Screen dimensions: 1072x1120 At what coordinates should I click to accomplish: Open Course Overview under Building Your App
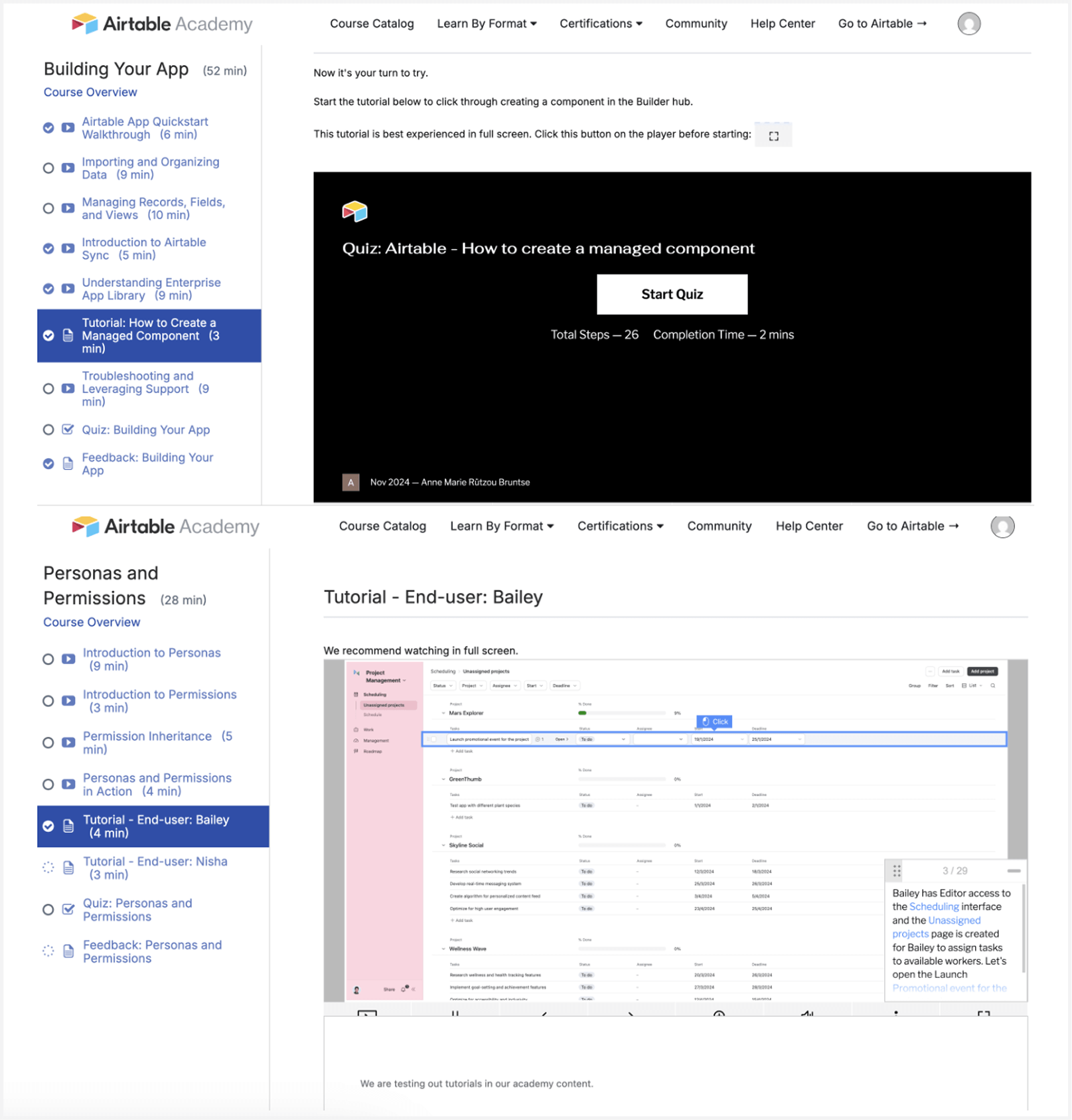point(90,92)
